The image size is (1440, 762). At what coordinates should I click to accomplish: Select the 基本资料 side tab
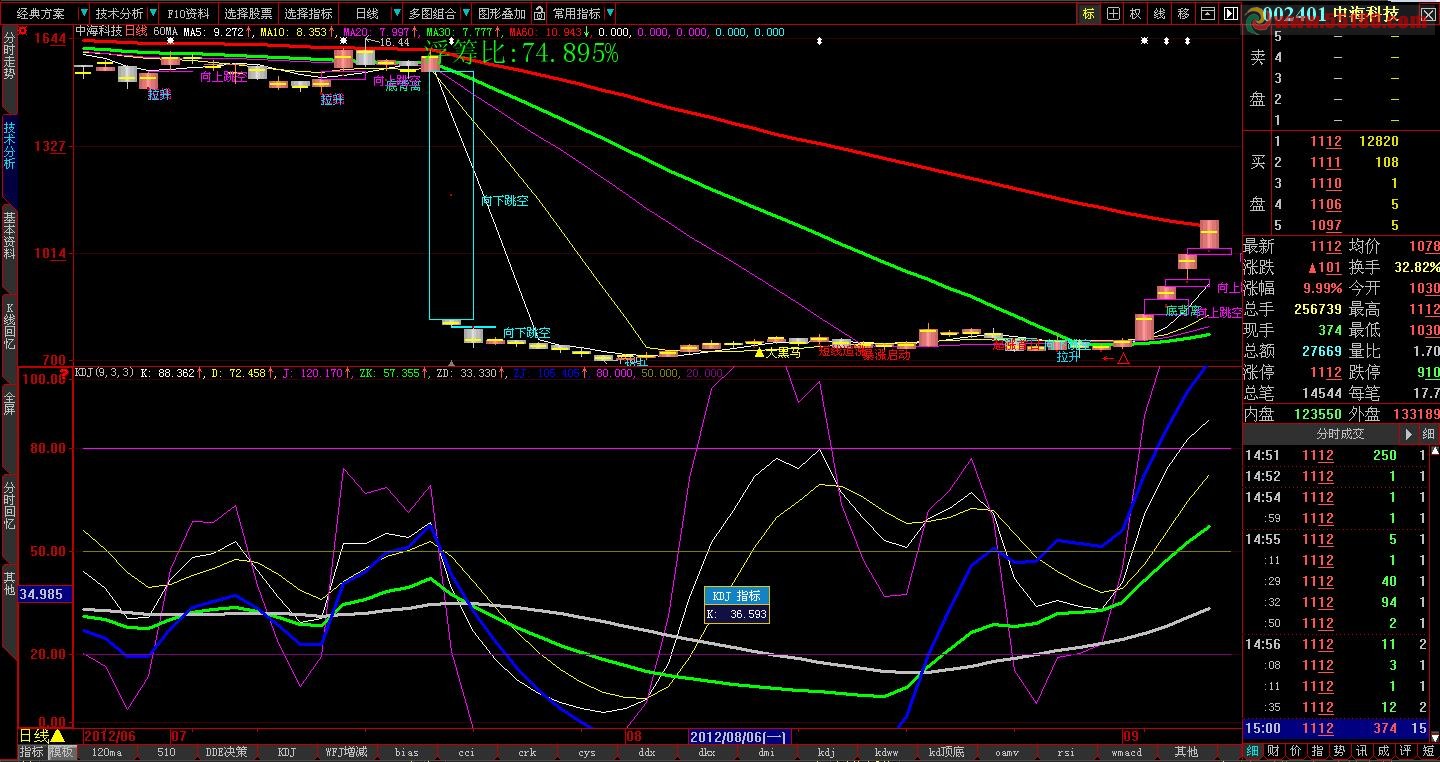(x=9, y=236)
